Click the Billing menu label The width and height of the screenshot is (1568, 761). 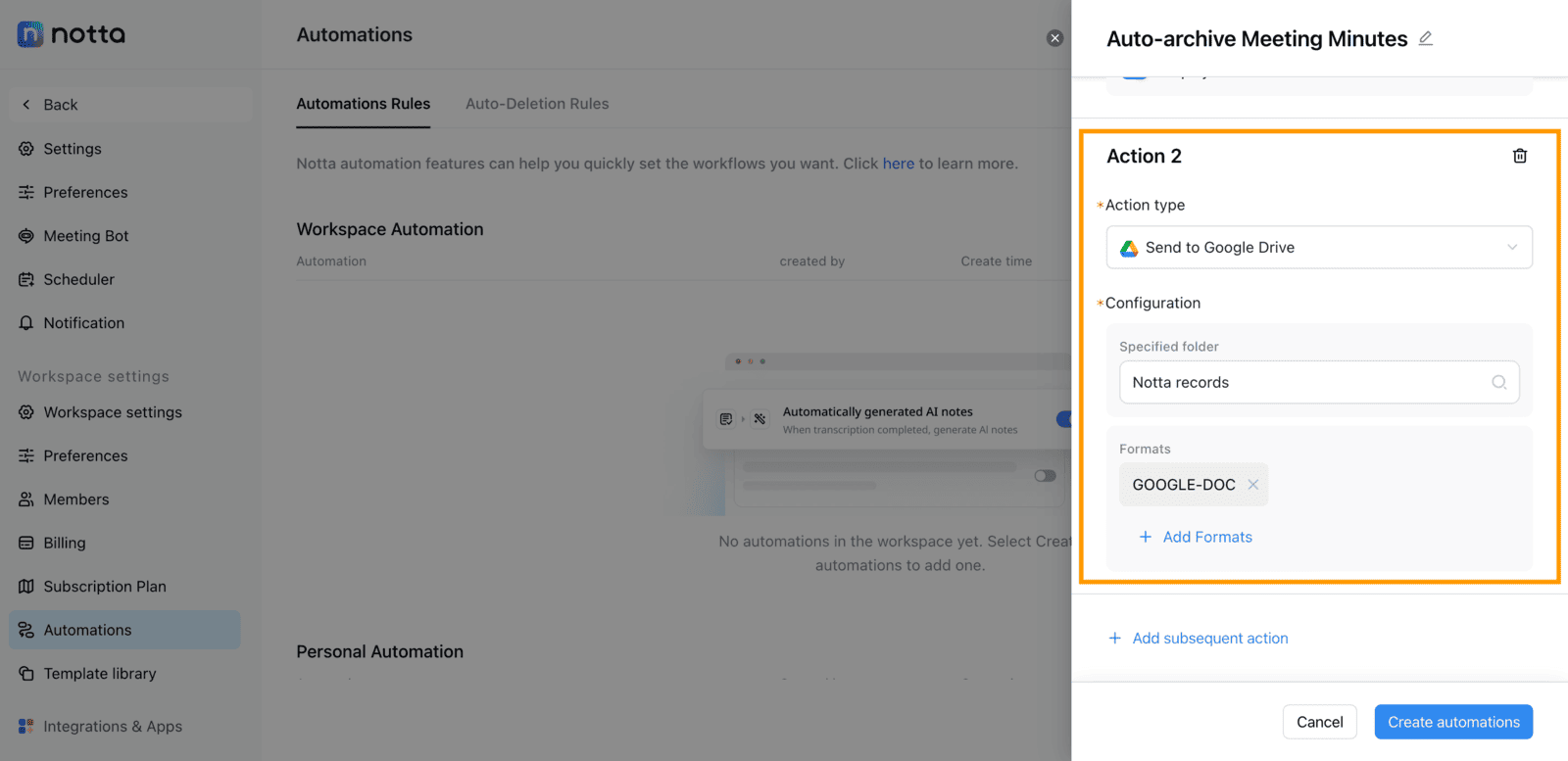point(65,543)
